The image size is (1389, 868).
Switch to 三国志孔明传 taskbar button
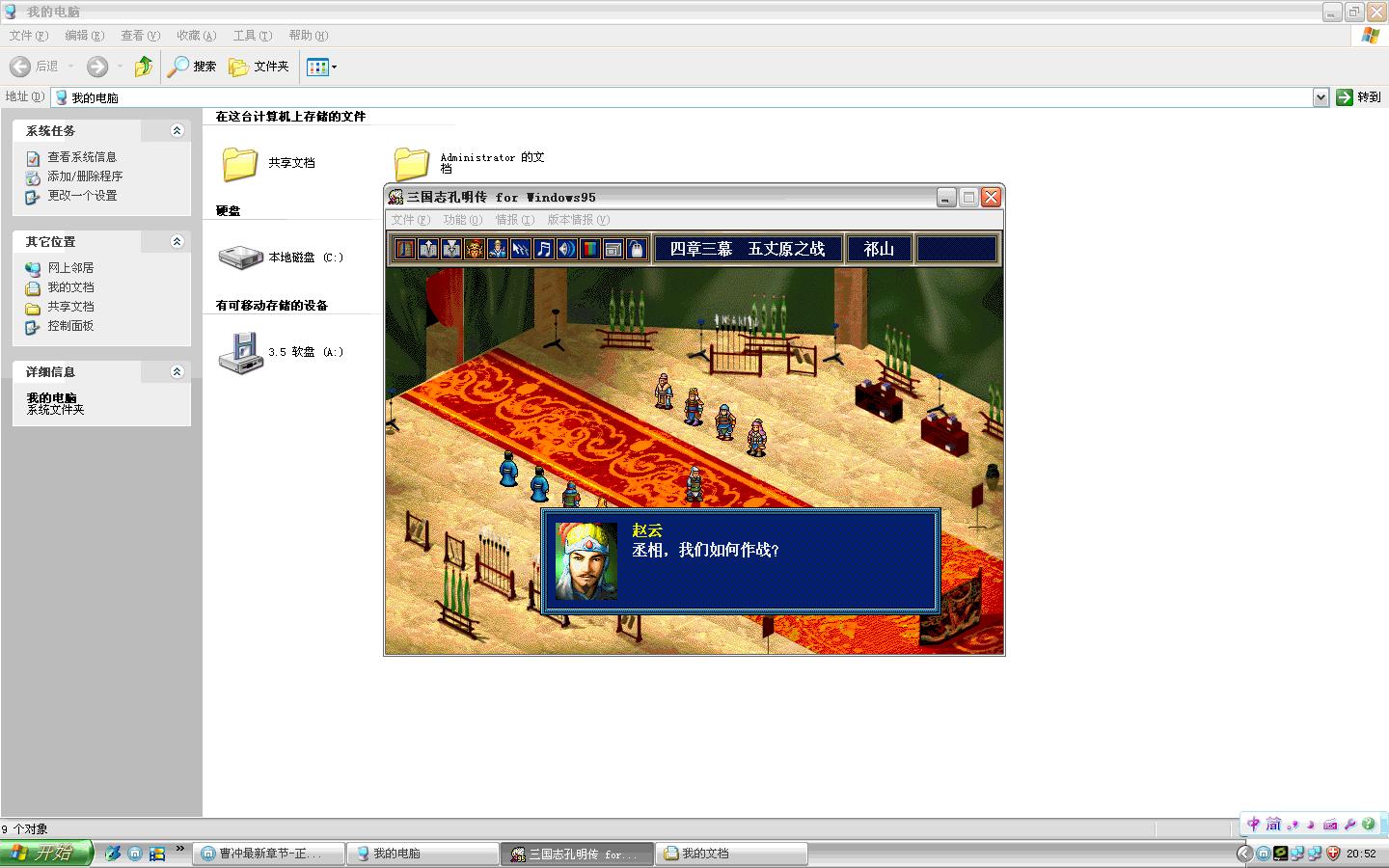click(578, 854)
